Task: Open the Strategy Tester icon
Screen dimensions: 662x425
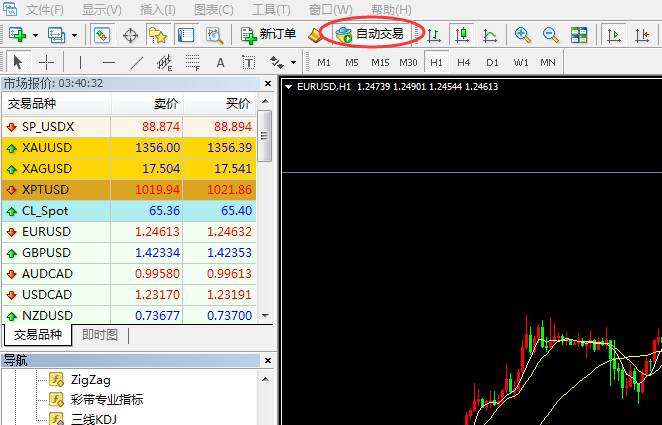Action: [214, 35]
